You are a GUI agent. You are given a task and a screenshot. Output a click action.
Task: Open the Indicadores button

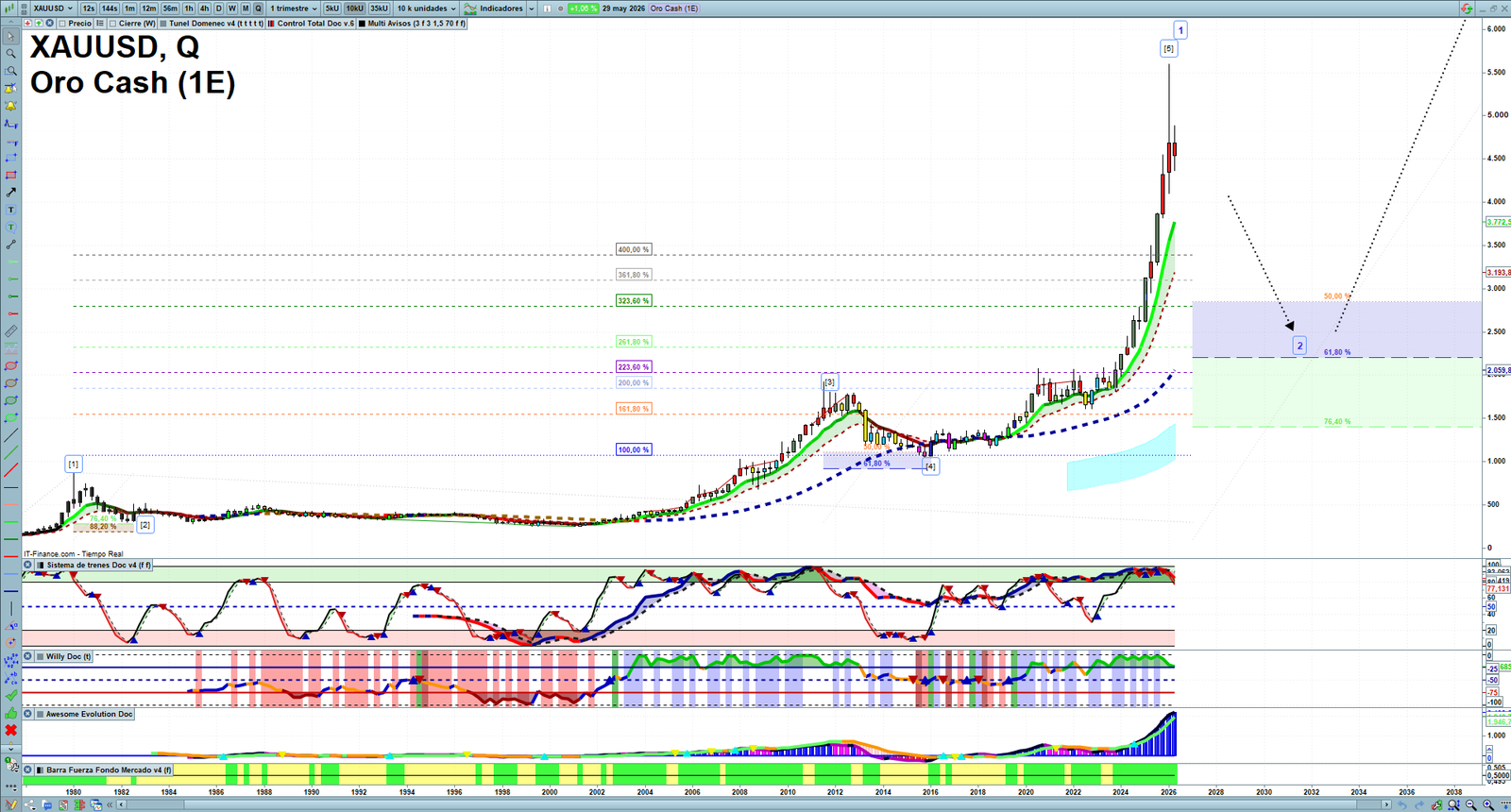[493, 8]
